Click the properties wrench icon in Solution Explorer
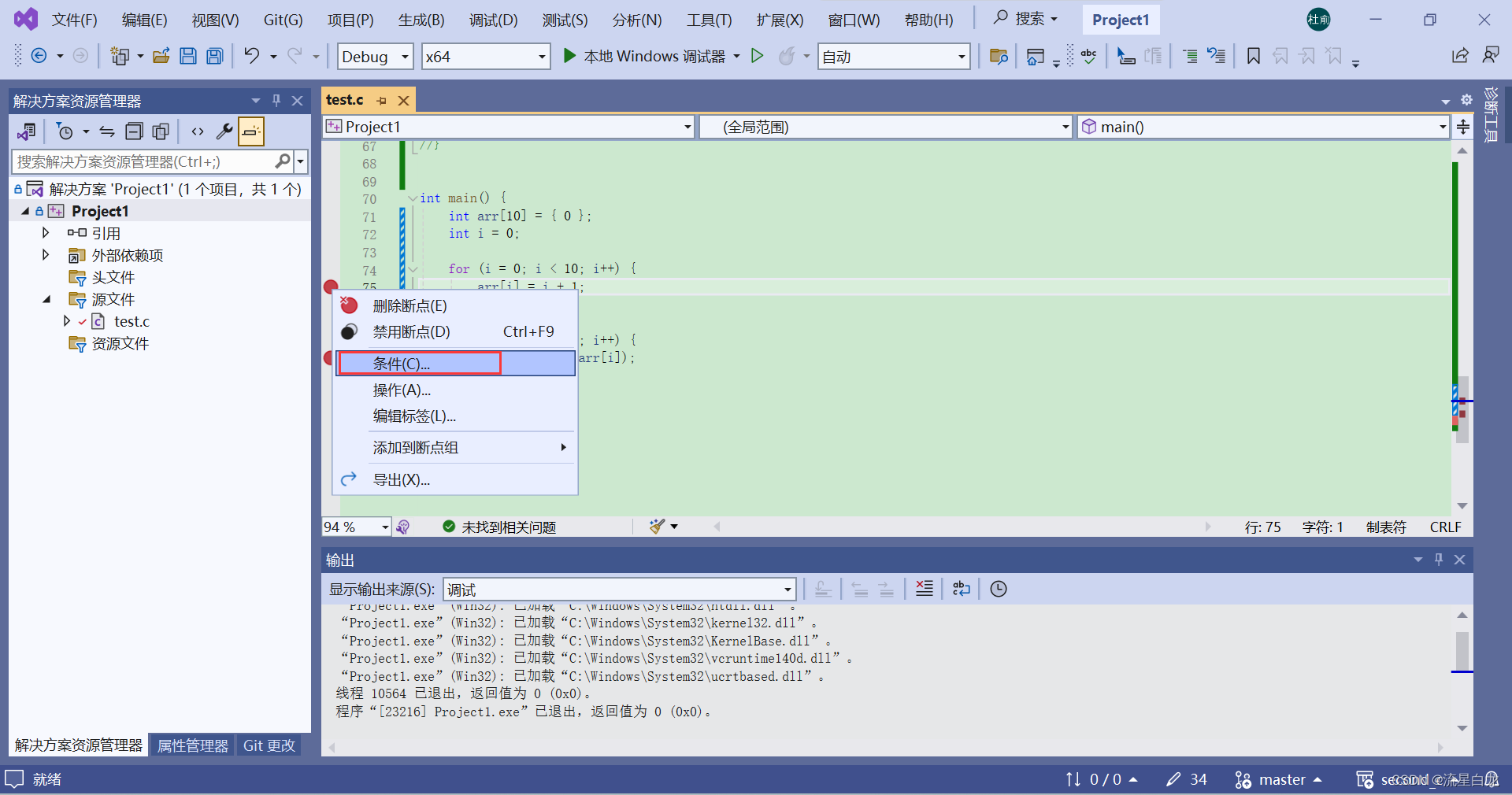The height and width of the screenshot is (795, 1512). (x=224, y=131)
